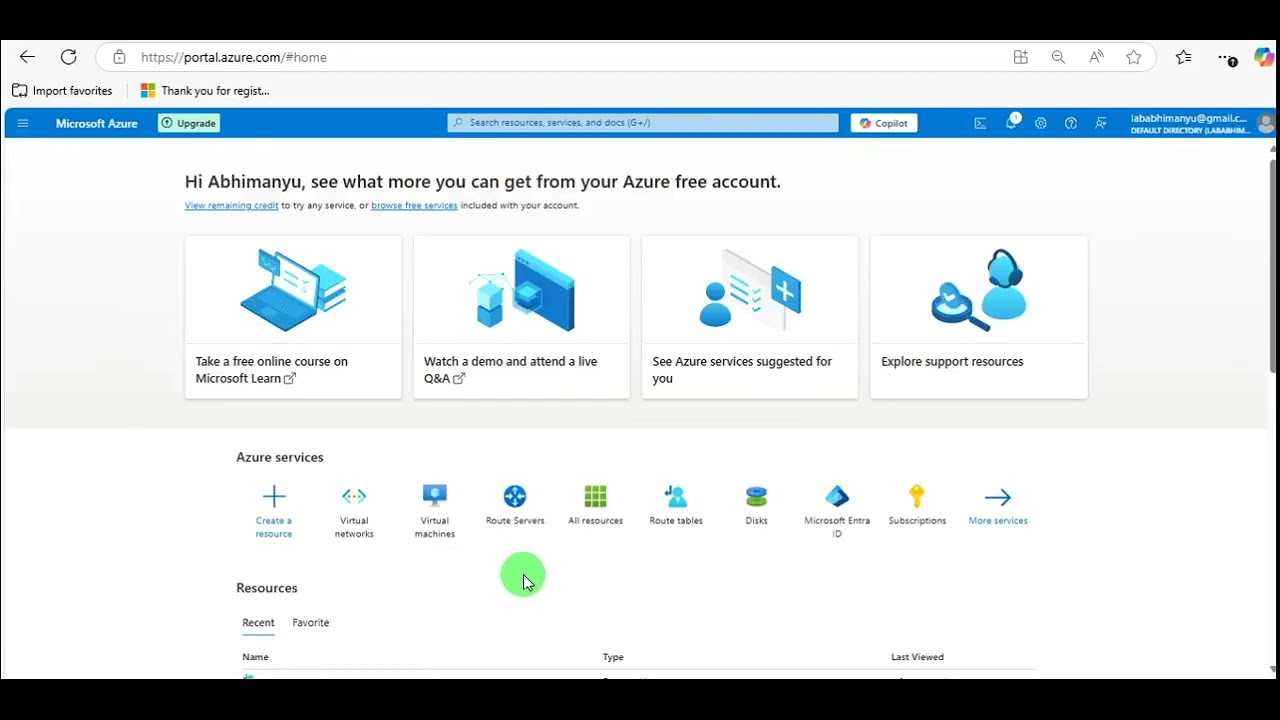Open the account profile avatar
The image size is (1280, 720).
coord(1265,123)
